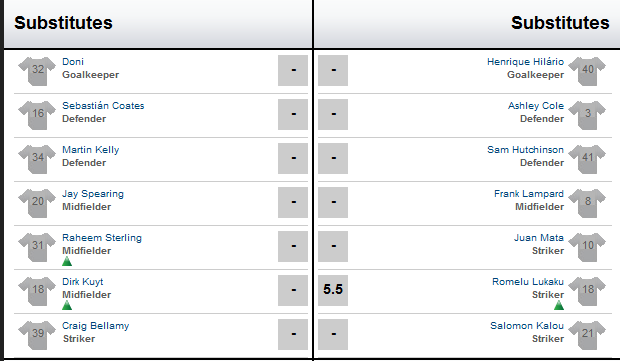Click Doni's number 32 shirt icon
620x361 pixels.
coord(37,71)
